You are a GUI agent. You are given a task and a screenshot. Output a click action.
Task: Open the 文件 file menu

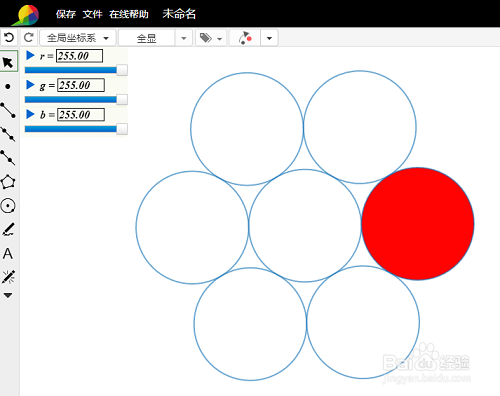pos(92,14)
